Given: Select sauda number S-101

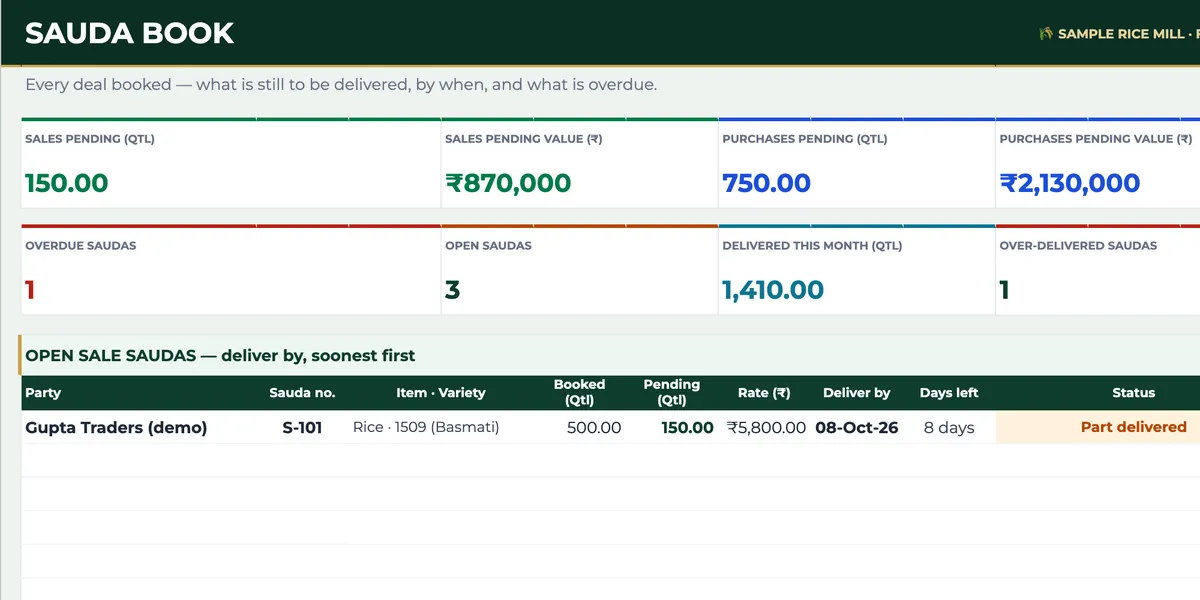Looking at the screenshot, I should tap(302, 427).
